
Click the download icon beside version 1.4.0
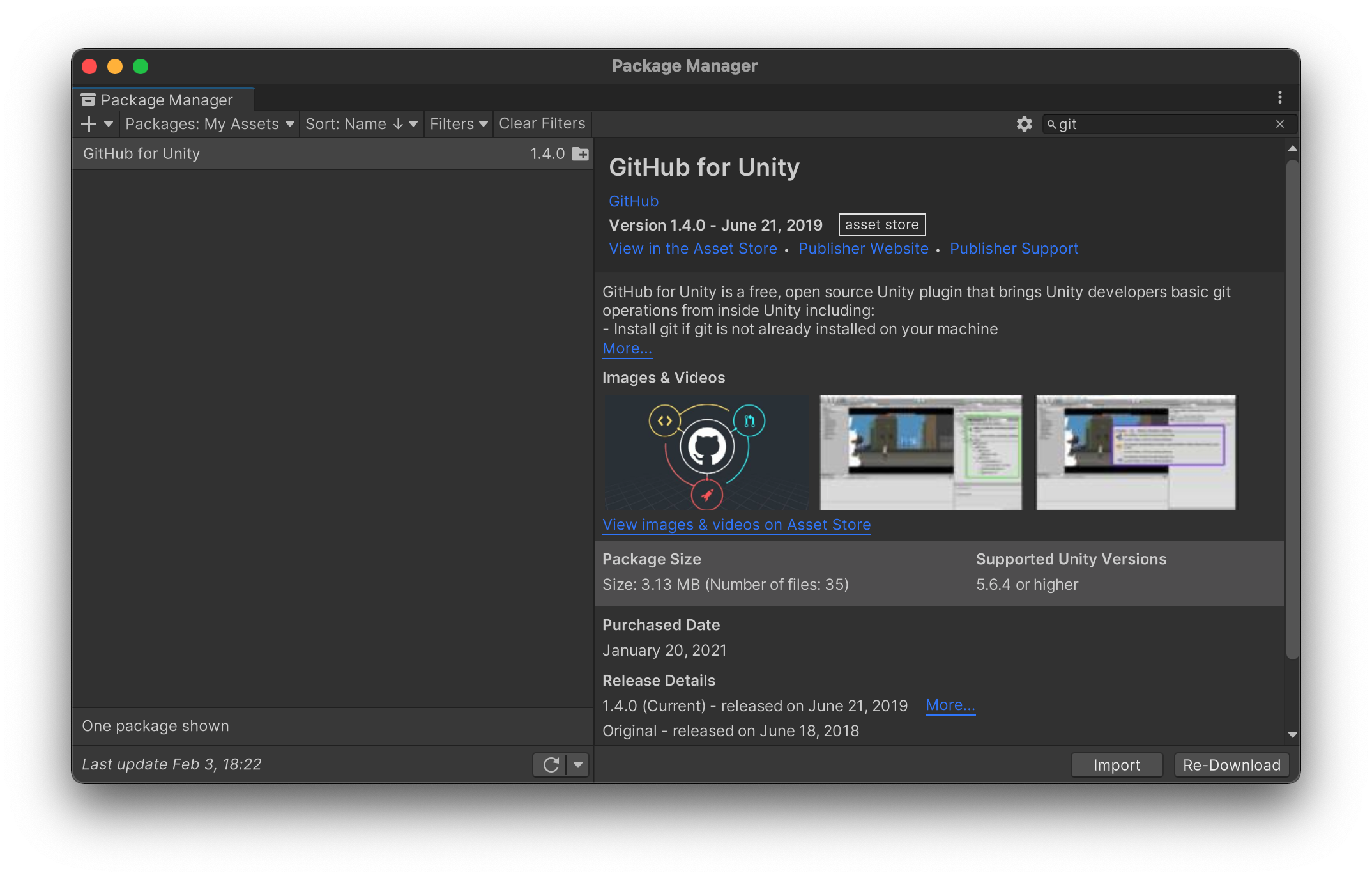(x=579, y=153)
